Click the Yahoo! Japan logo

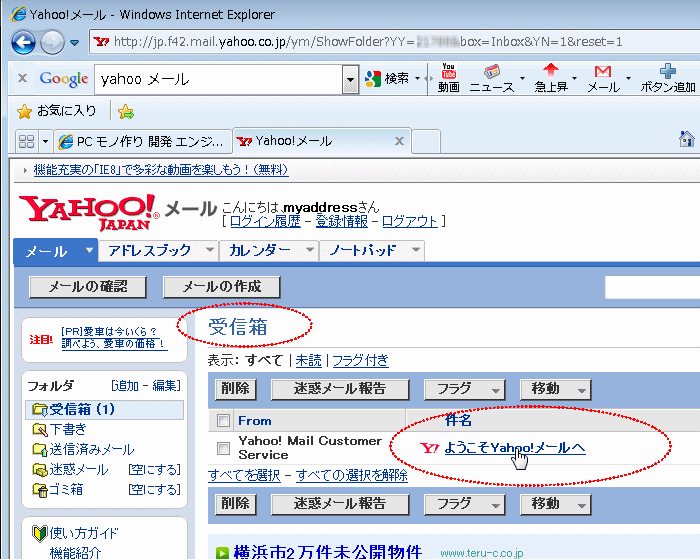88,212
